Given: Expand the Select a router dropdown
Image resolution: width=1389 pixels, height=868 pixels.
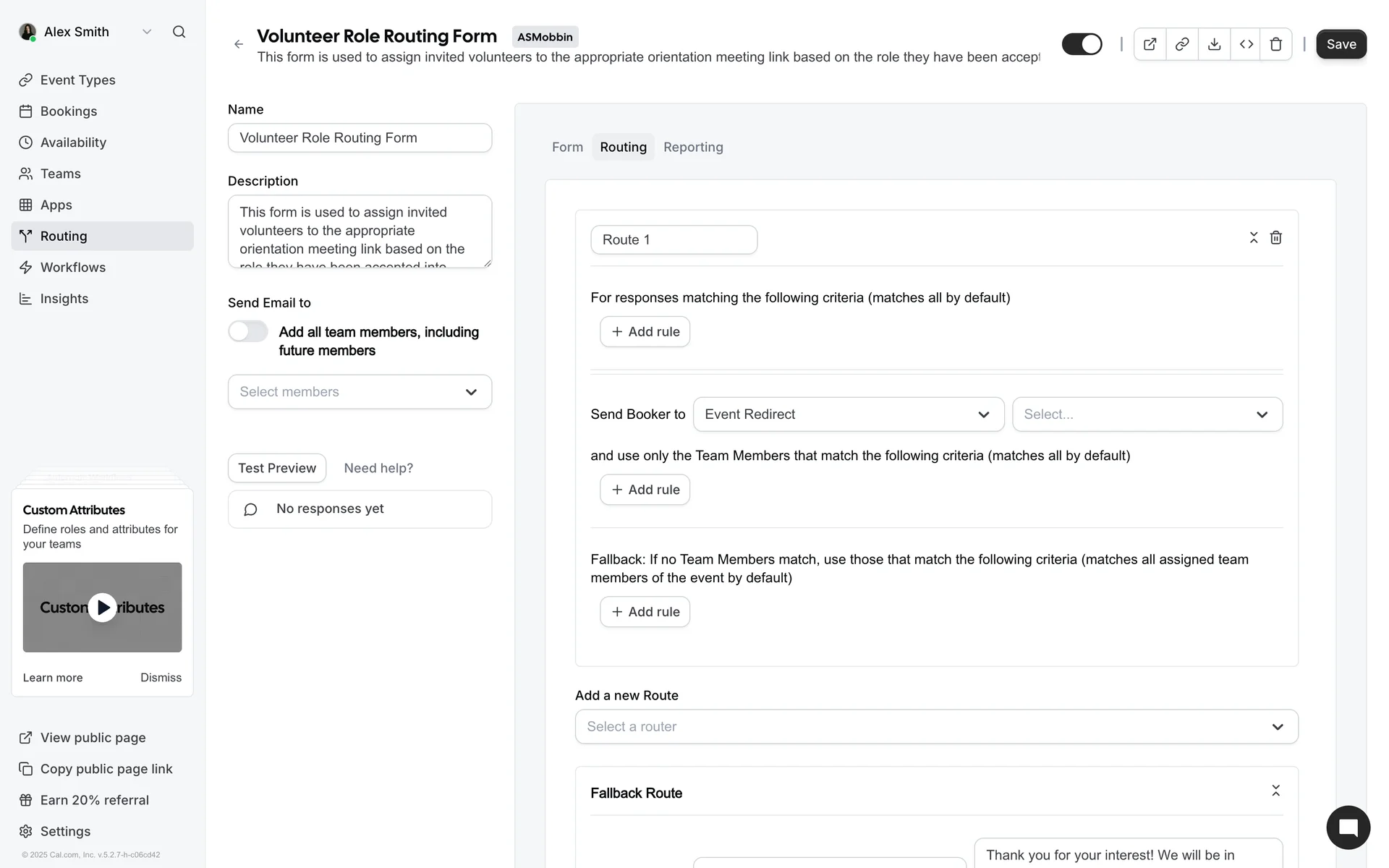Looking at the screenshot, I should pos(936,727).
